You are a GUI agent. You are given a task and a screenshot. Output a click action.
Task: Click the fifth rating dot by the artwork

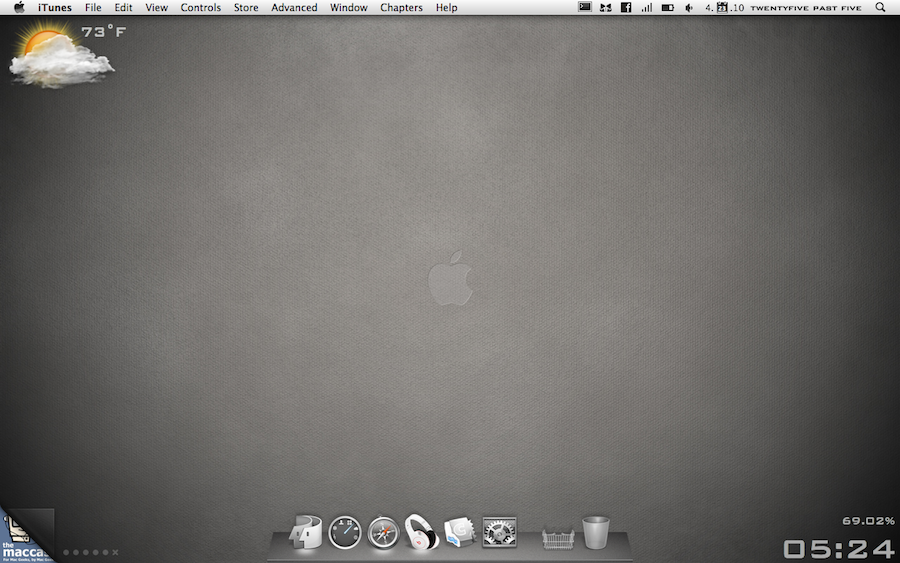coord(105,553)
